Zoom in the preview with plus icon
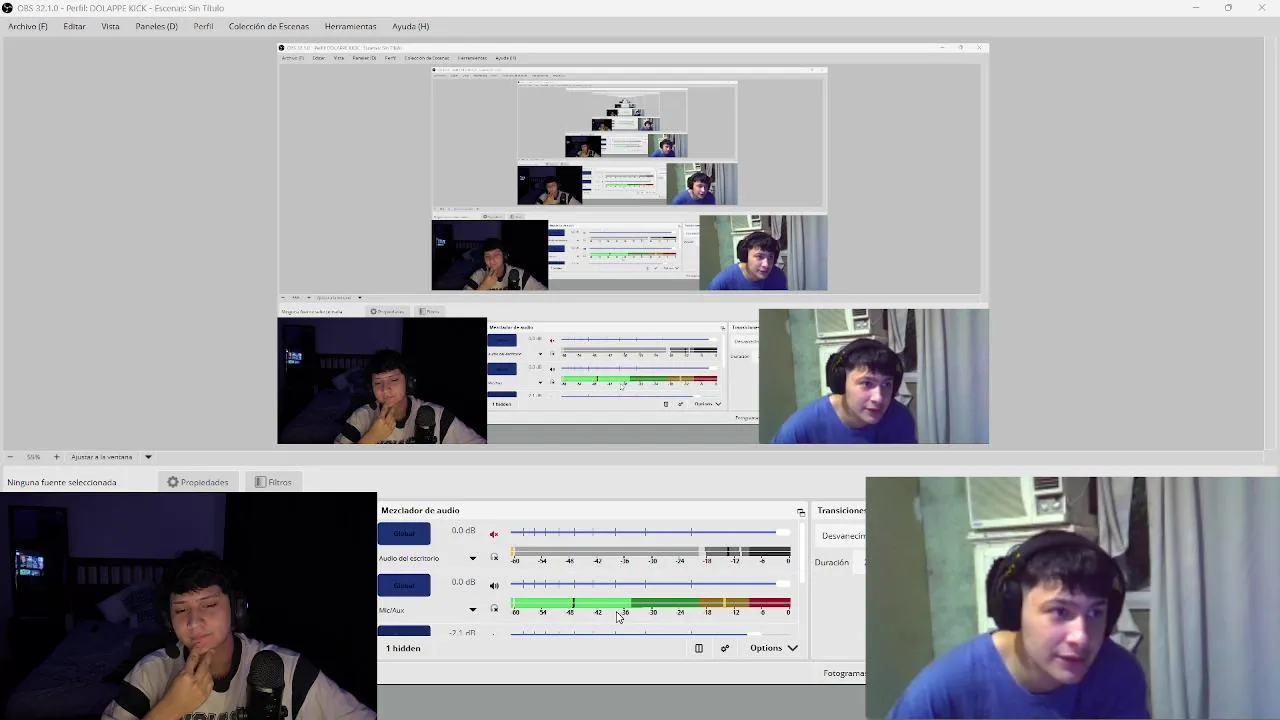 coord(56,457)
